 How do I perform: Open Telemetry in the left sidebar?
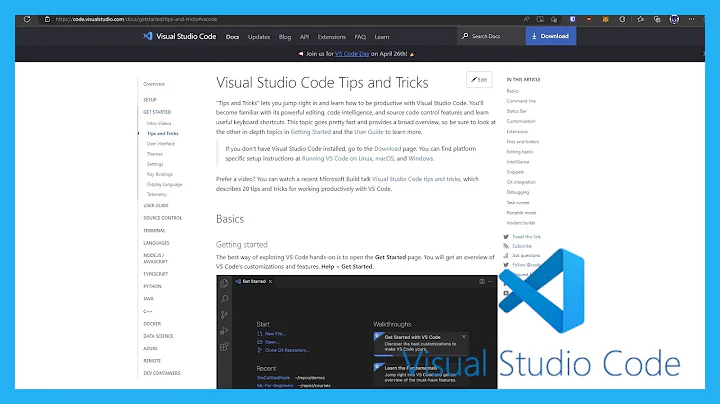[x=157, y=194]
